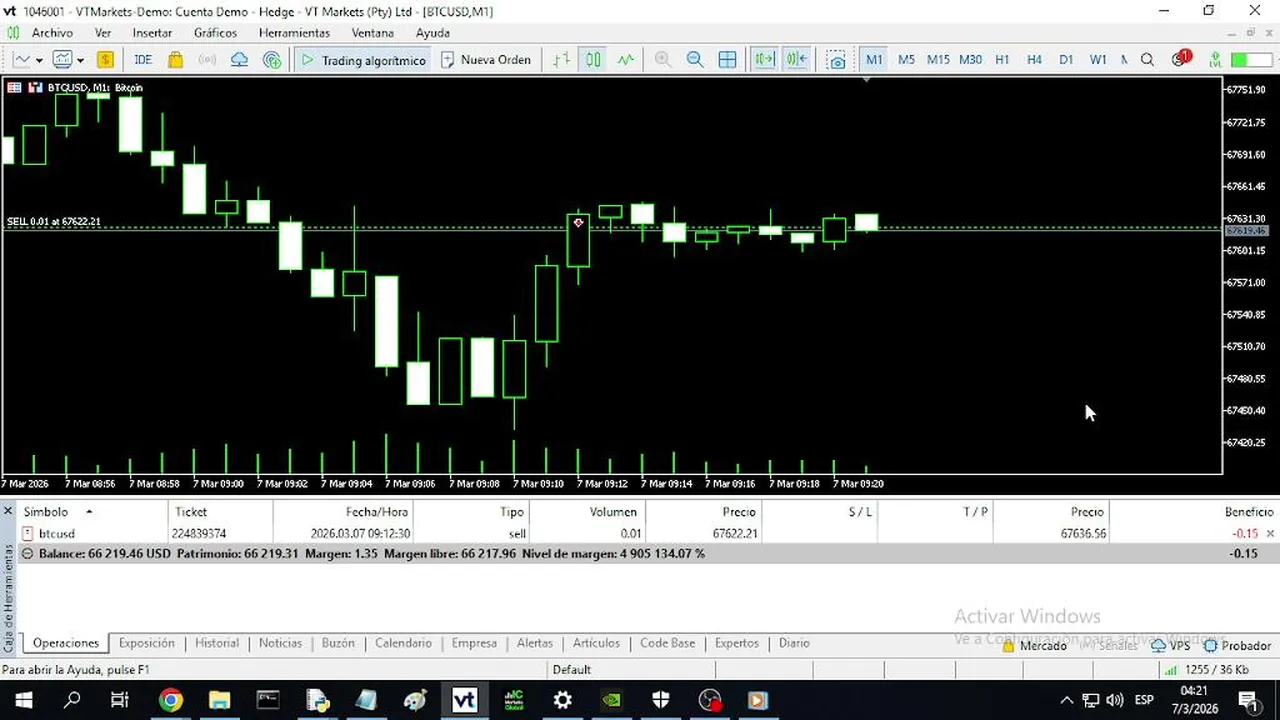The width and height of the screenshot is (1280, 720).
Task: Click the green LVL depth icon
Action: point(1215,60)
